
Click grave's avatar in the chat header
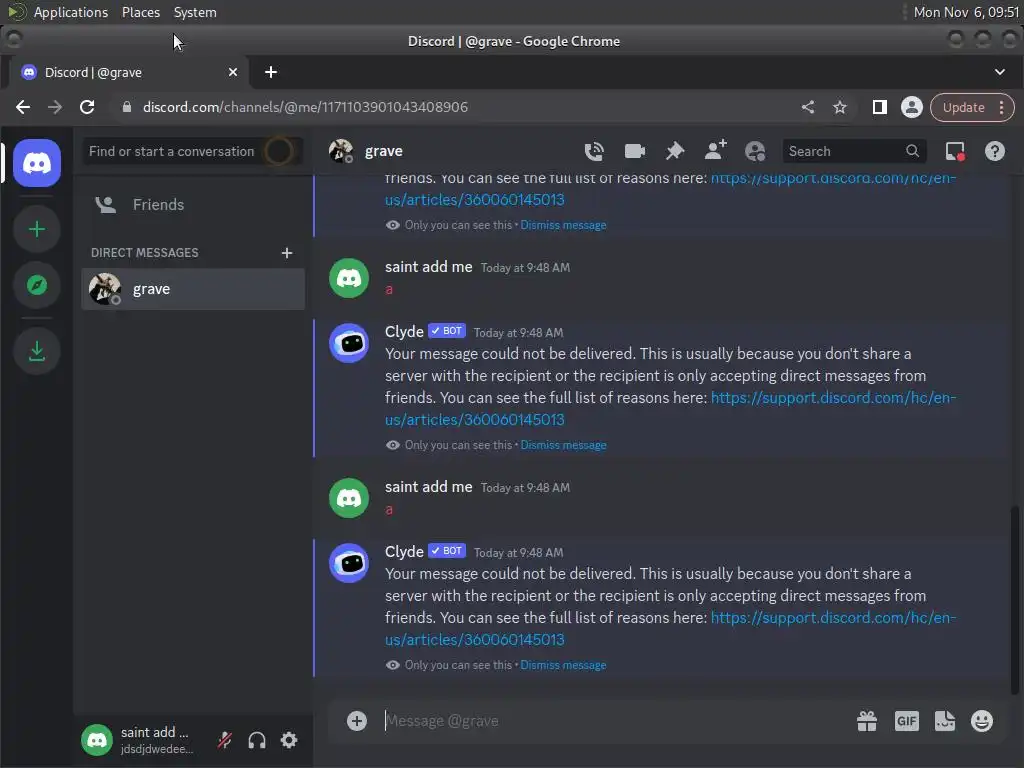(341, 152)
